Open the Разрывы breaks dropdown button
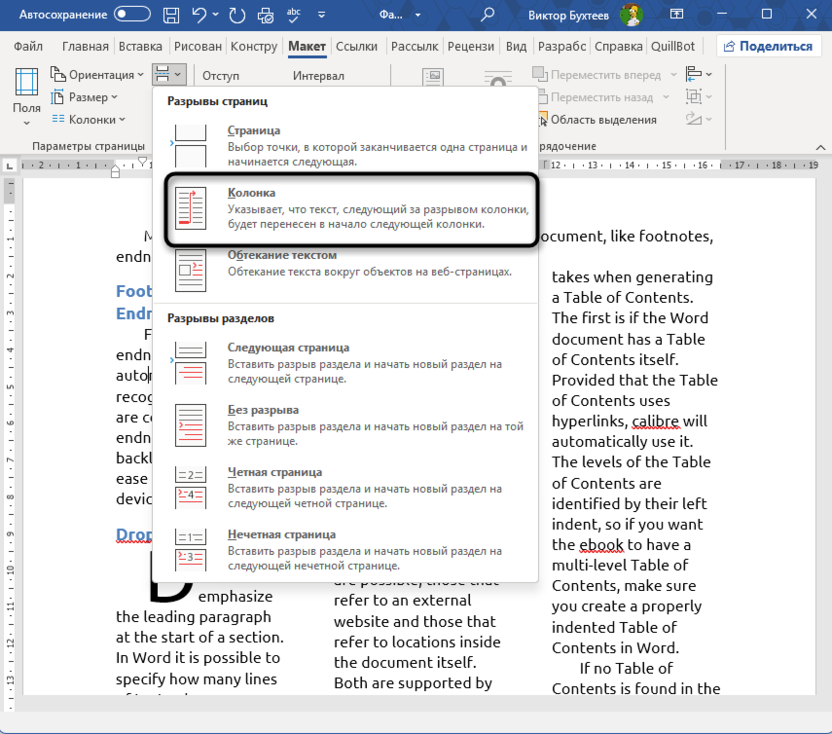Image resolution: width=832 pixels, height=734 pixels. coord(168,75)
